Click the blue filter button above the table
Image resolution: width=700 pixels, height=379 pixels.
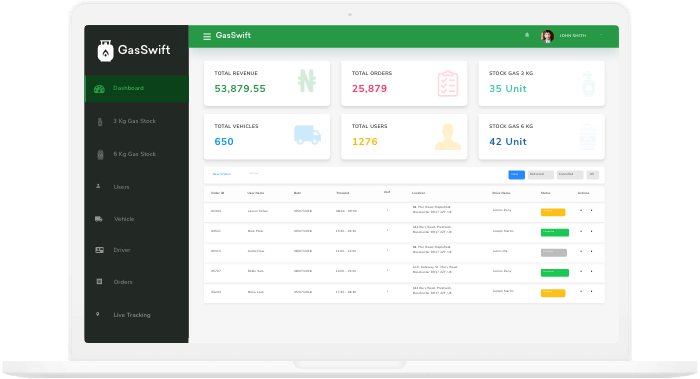(517, 175)
